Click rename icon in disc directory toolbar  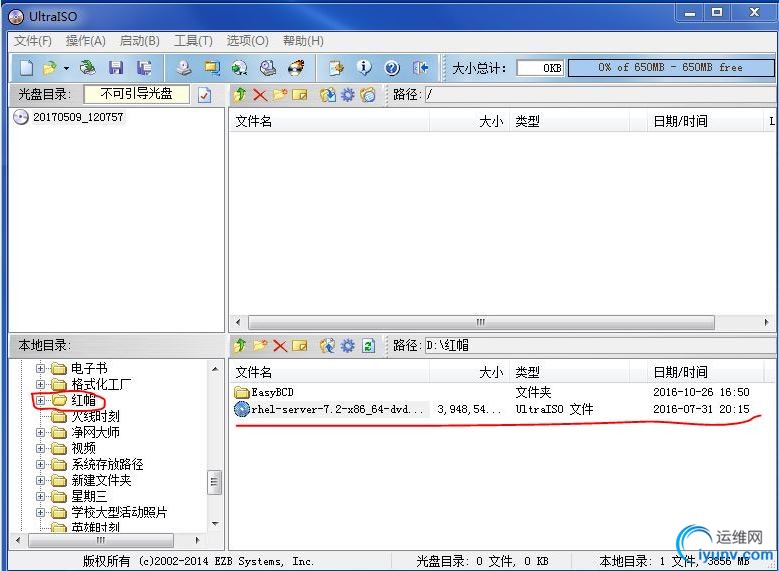tap(300, 94)
